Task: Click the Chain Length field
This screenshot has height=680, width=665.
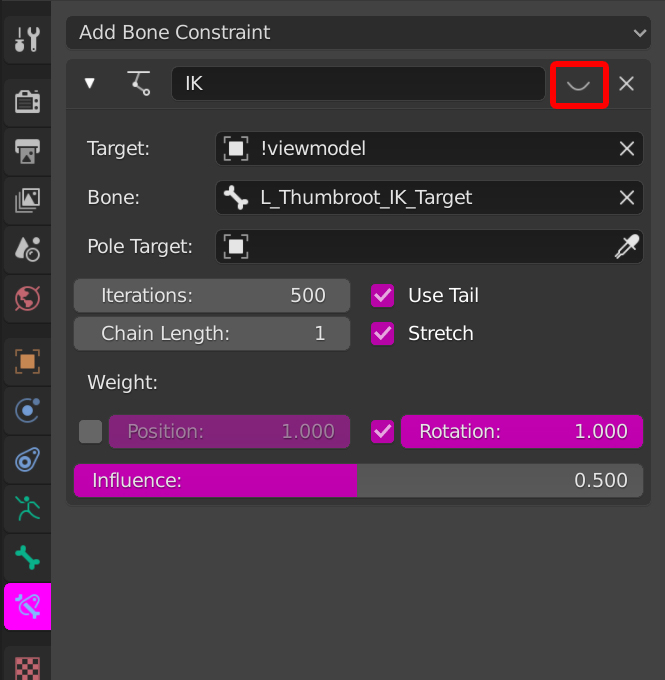Action: click(212, 333)
